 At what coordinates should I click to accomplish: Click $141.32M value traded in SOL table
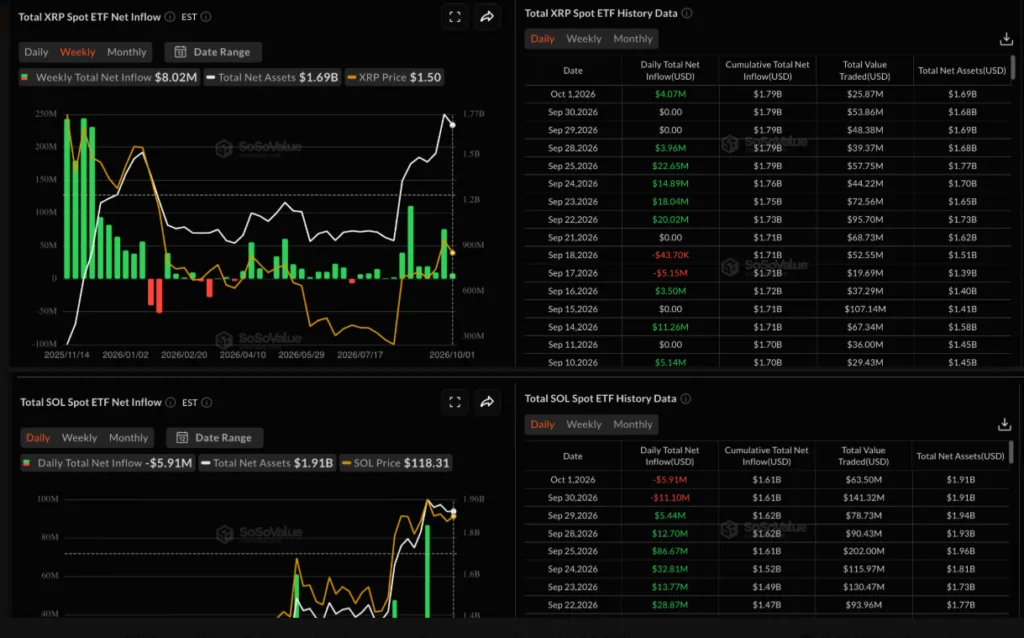click(x=863, y=498)
